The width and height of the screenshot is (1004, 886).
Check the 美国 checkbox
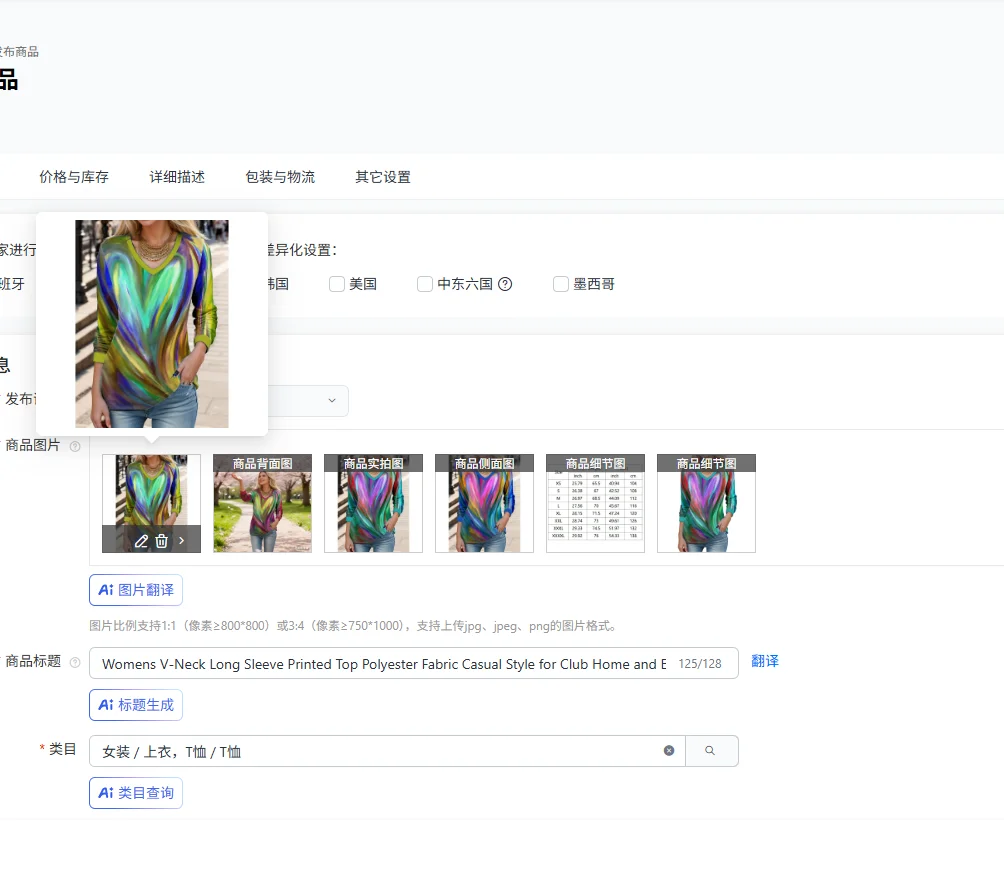click(x=337, y=284)
